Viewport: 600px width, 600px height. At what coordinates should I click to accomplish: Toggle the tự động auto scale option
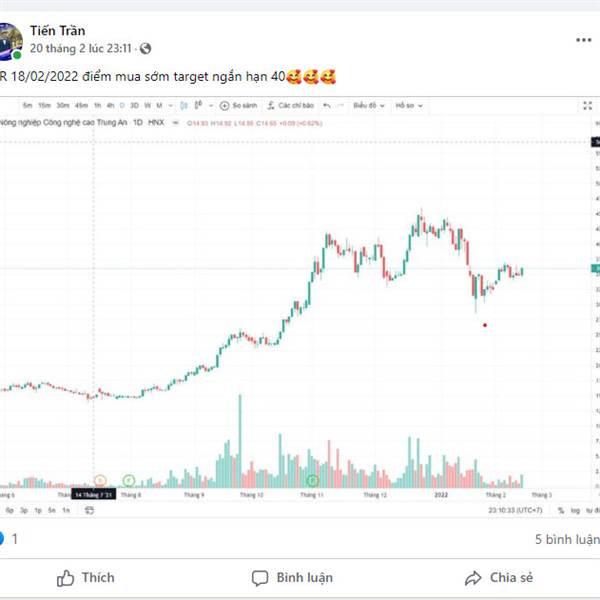(x=591, y=510)
